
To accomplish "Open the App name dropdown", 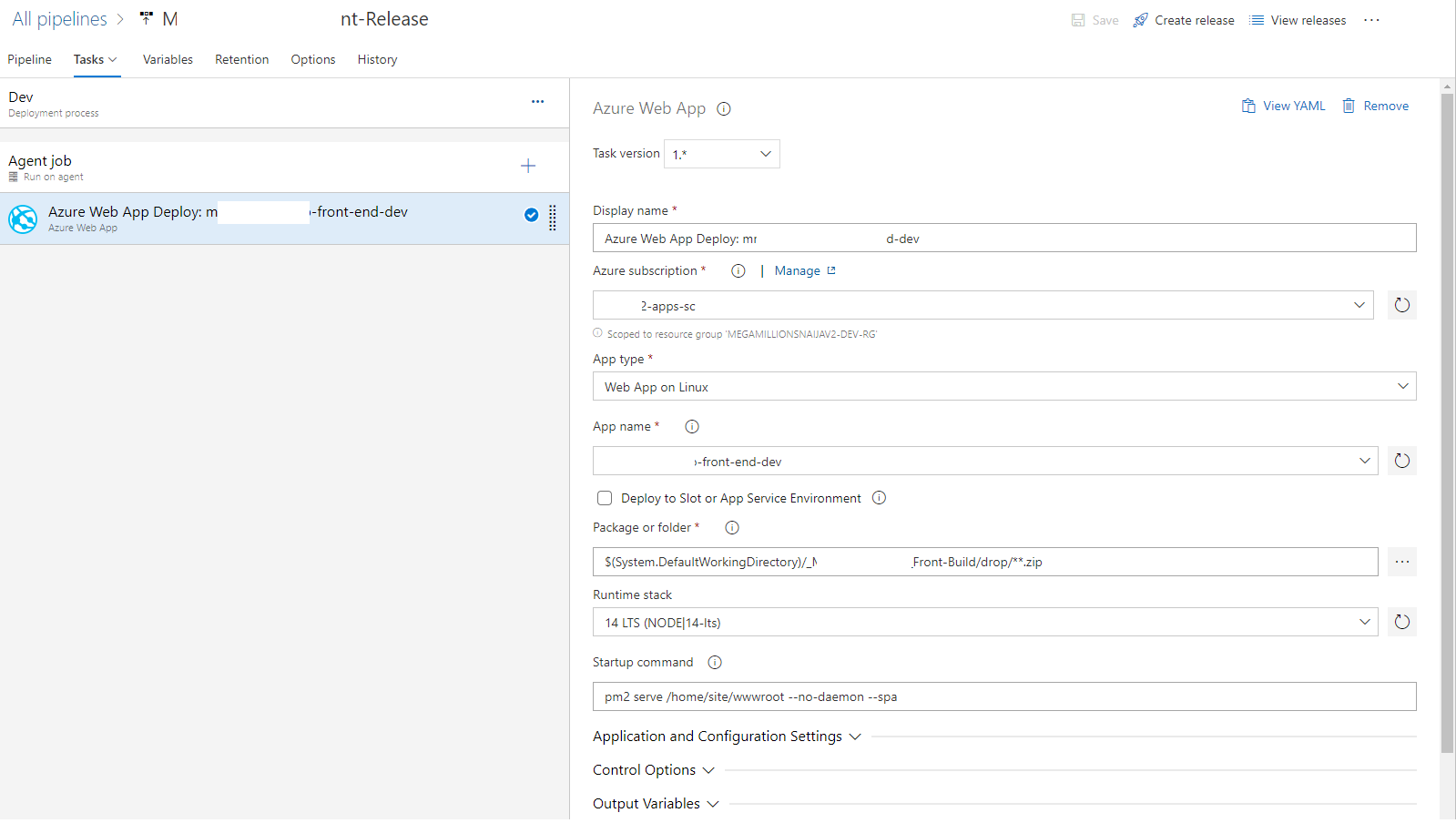I will click(985, 461).
